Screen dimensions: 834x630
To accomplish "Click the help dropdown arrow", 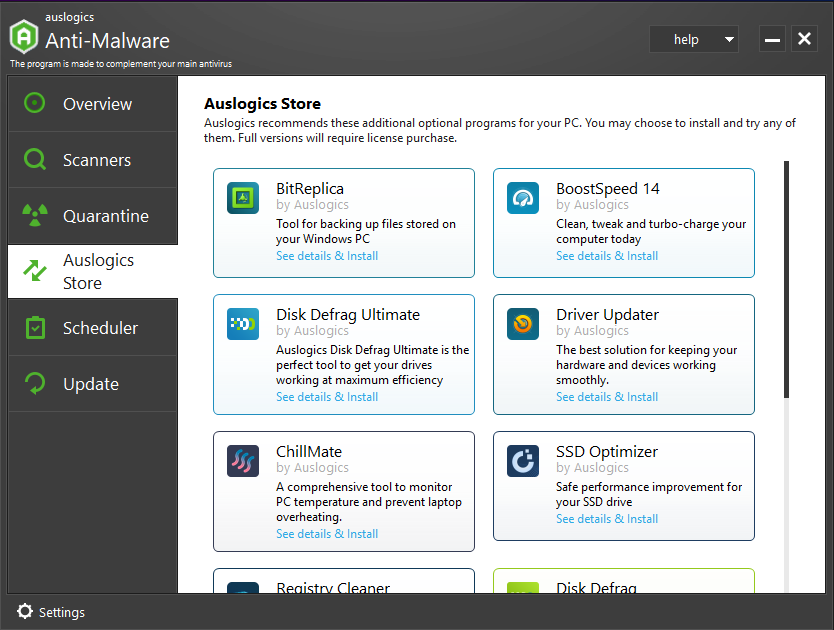I will (x=729, y=39).
